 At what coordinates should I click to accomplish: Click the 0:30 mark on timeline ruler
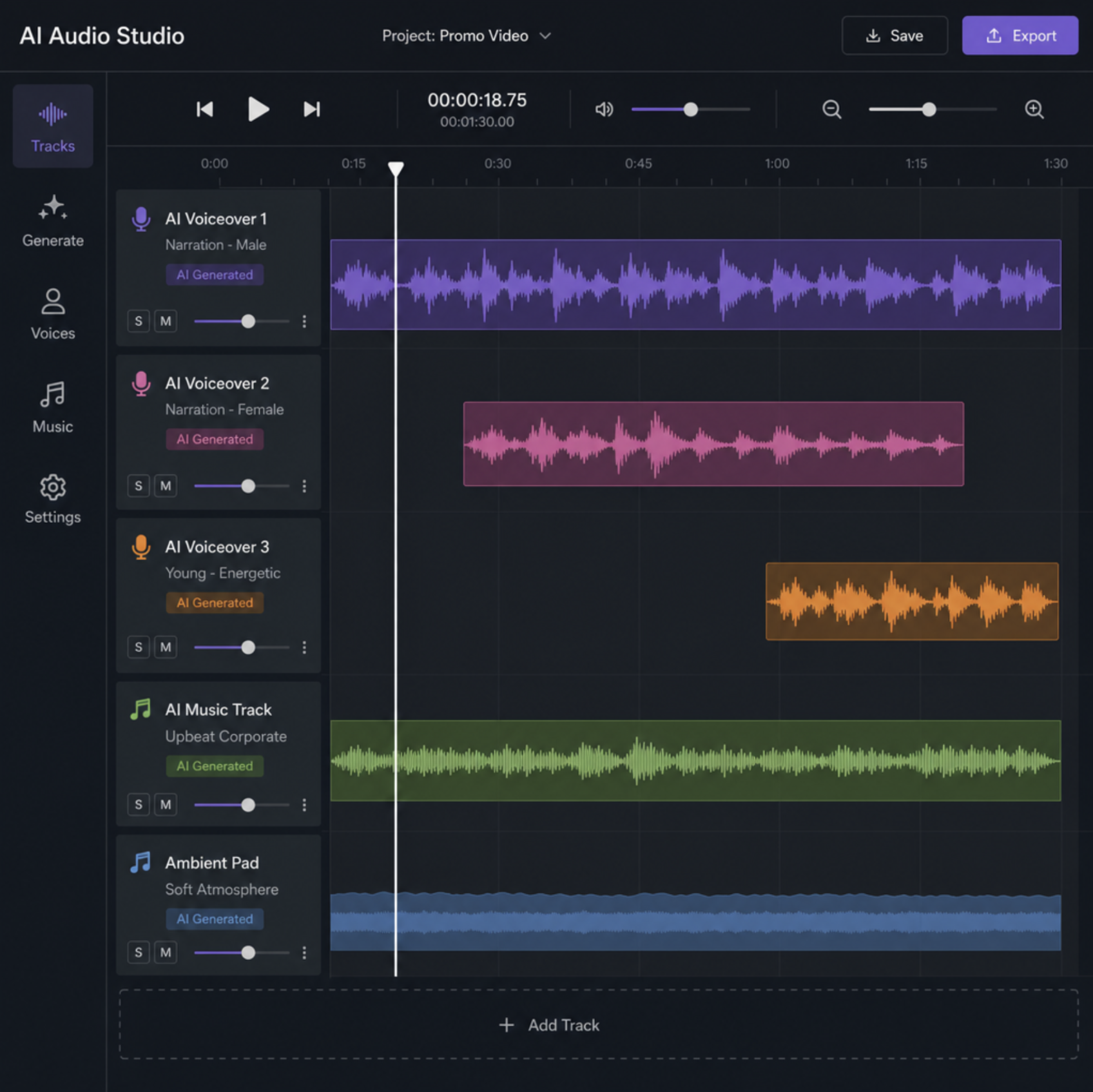pyautogui.click(x=498, y=164)
